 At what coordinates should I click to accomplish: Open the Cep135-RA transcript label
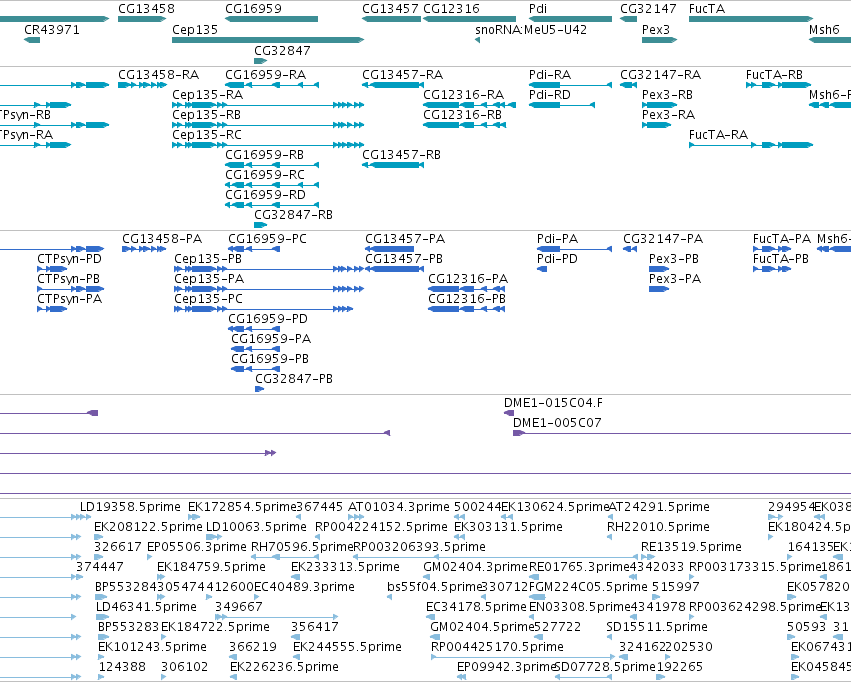pos(207,94)
